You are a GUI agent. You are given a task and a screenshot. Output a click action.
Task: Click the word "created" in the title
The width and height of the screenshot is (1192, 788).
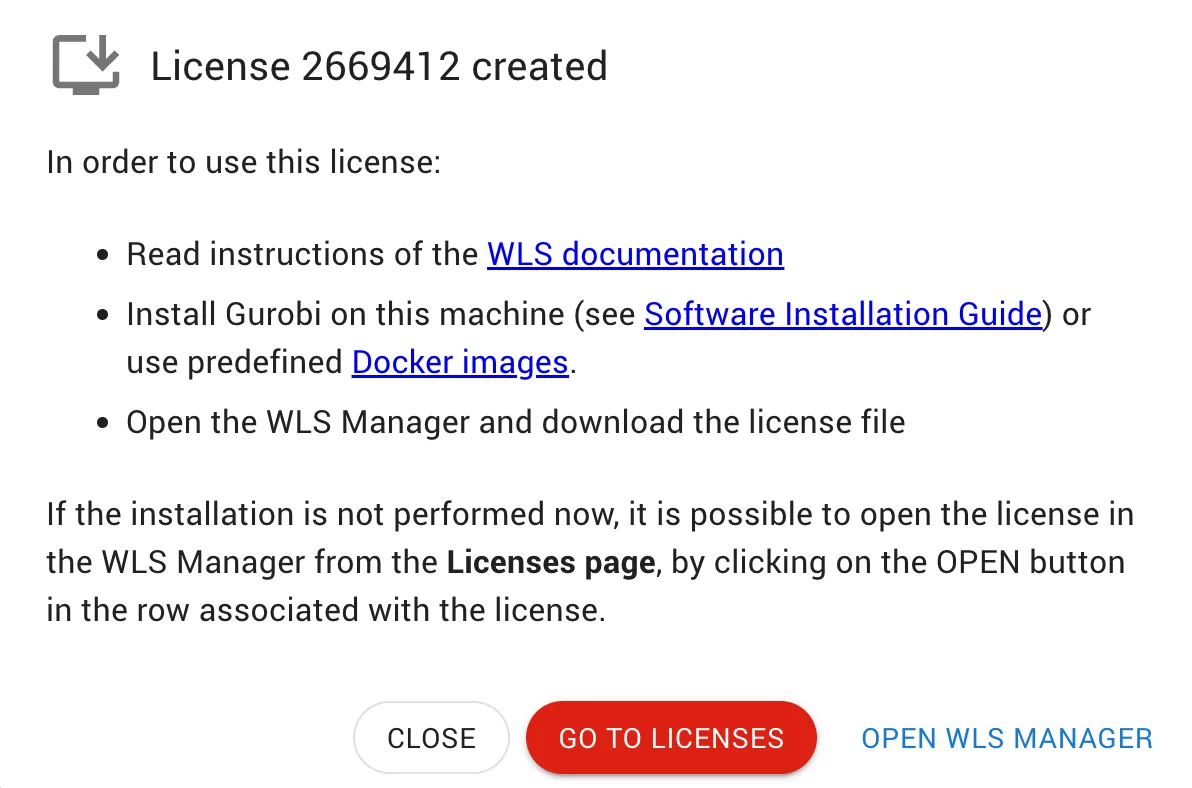pyautogui.click(x=539, y=67)
